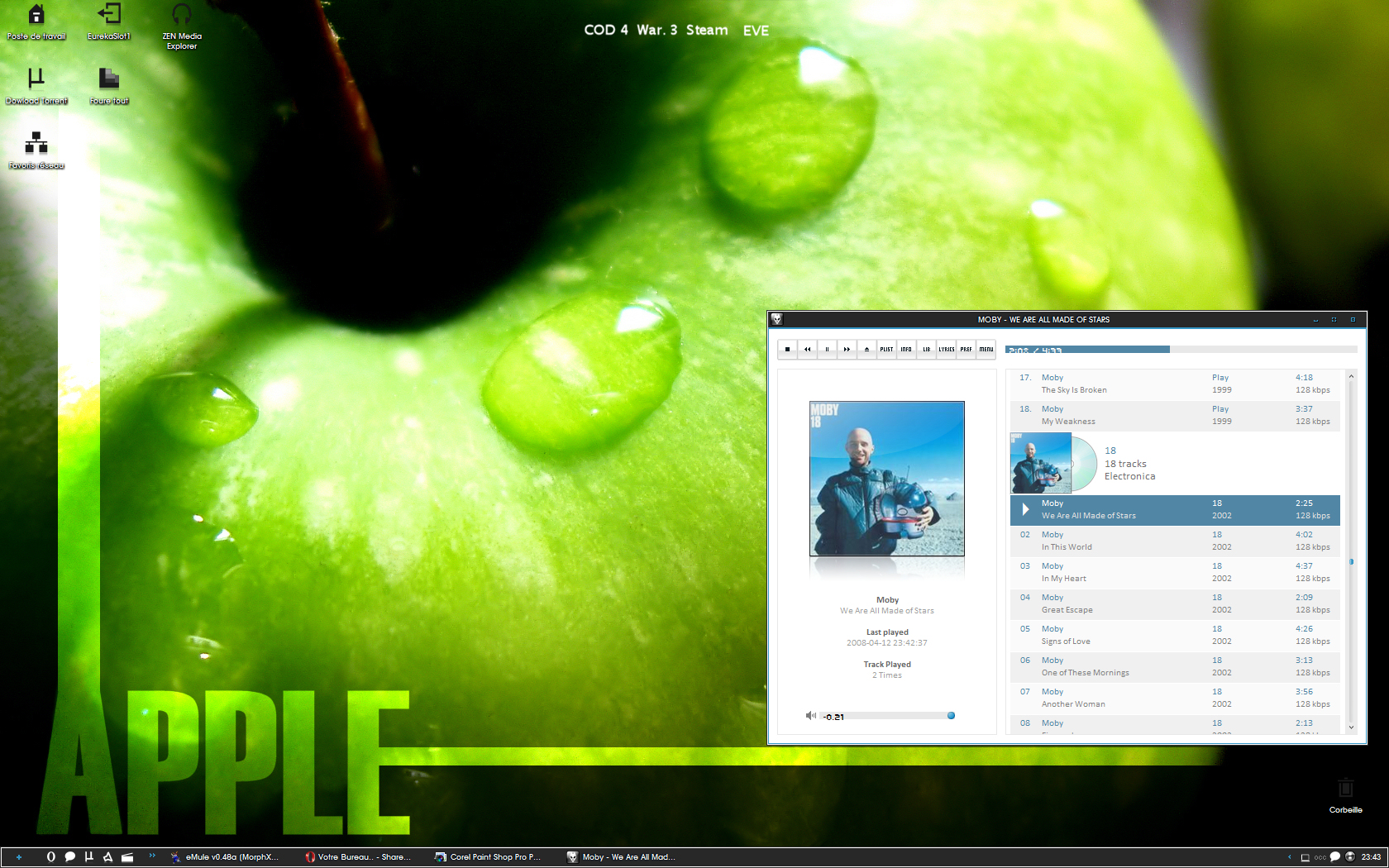Click the arrow-shaped quick launch icon

(108, 857)
